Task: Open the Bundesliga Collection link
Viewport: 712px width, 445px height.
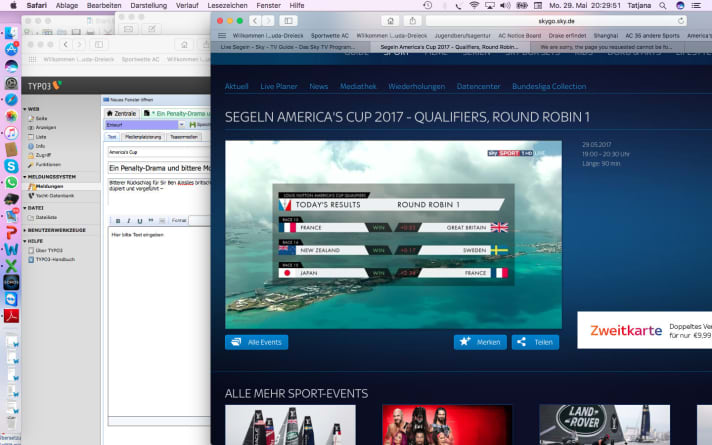Action: 549,86
